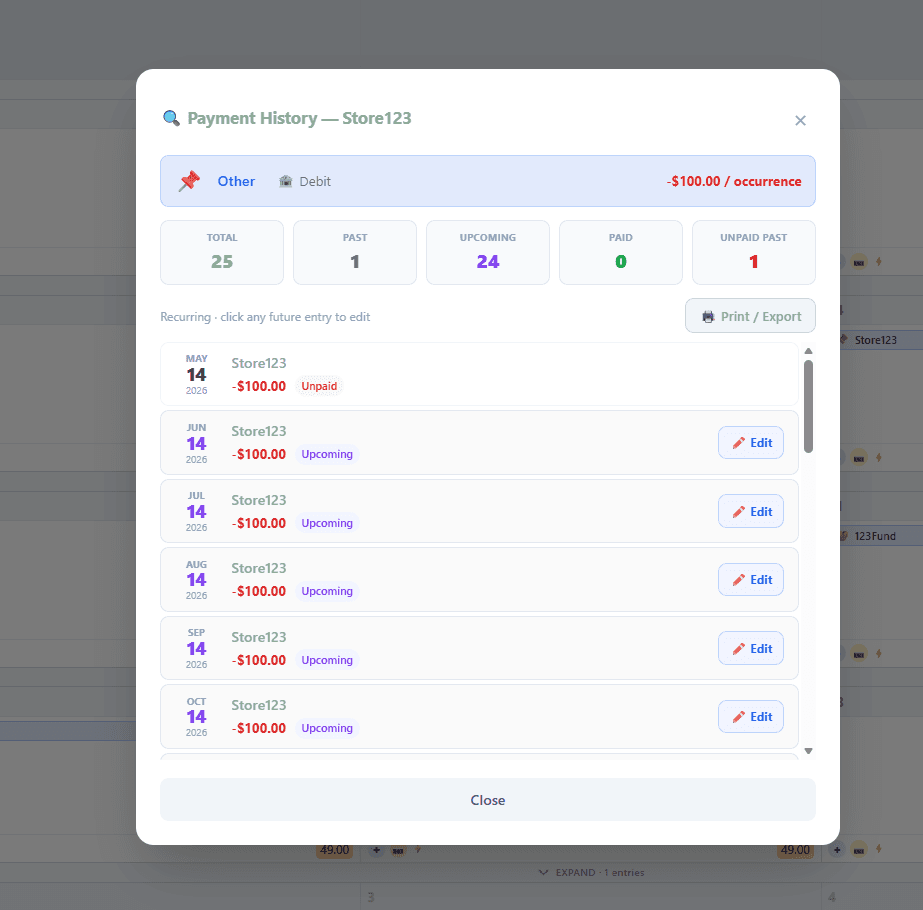Click the magnifying glass icon in the title
Image resolution: width=923 pixels, height=910 pixels.
point(171,118)
